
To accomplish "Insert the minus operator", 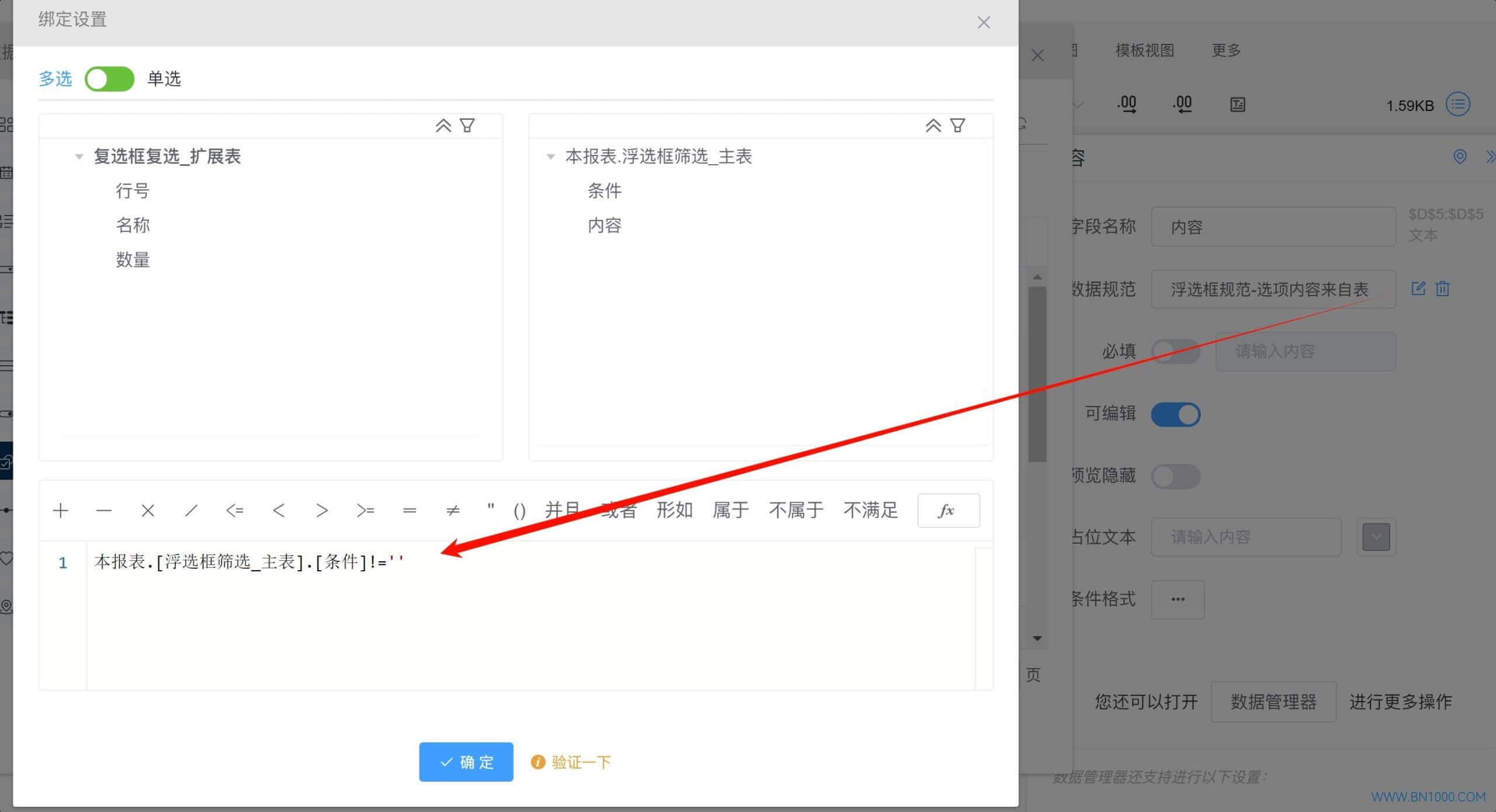I will (104, 511).
